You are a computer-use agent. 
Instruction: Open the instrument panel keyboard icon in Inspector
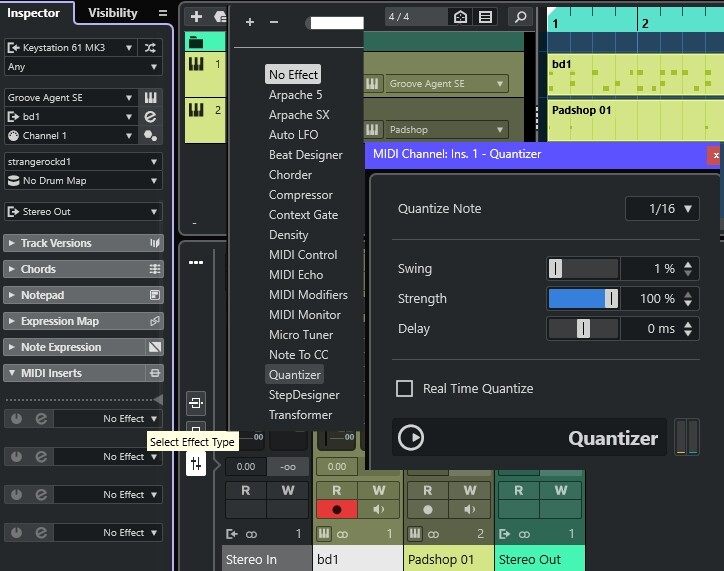151,97
